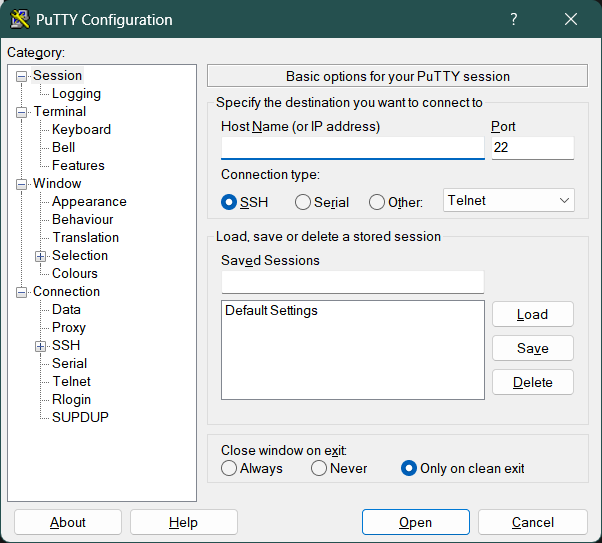The height and width of the screenshot is (543, 602).
Task: Select Terminal category
Action: coord(60,112)
